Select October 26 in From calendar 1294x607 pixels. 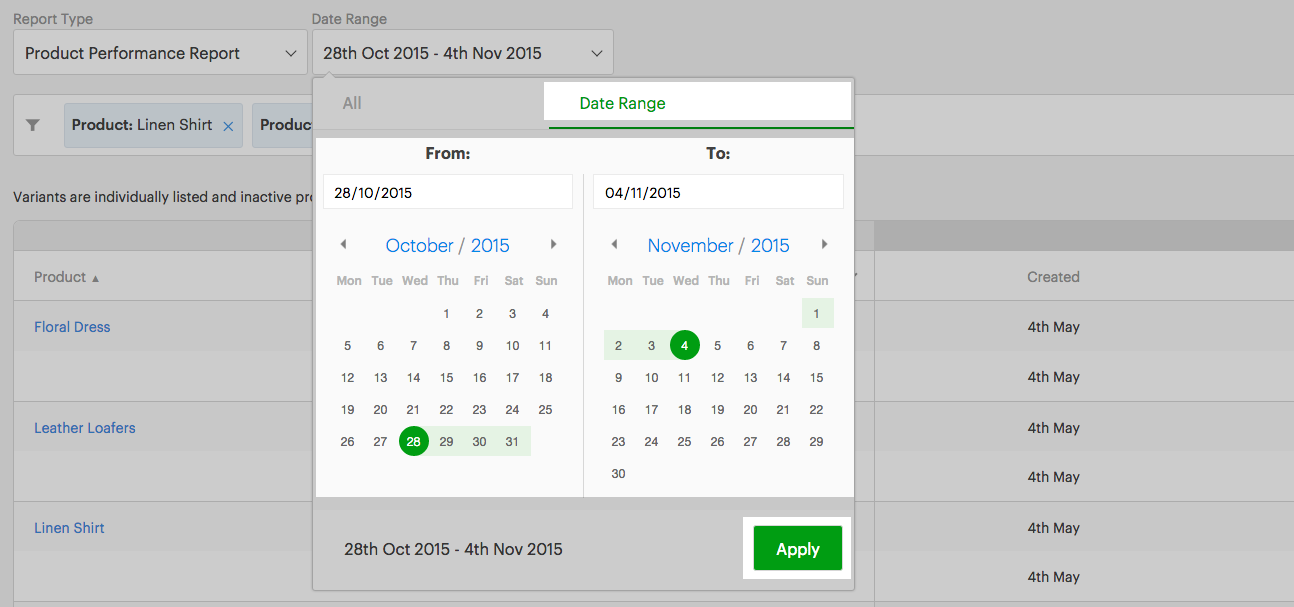pos(348,441)
